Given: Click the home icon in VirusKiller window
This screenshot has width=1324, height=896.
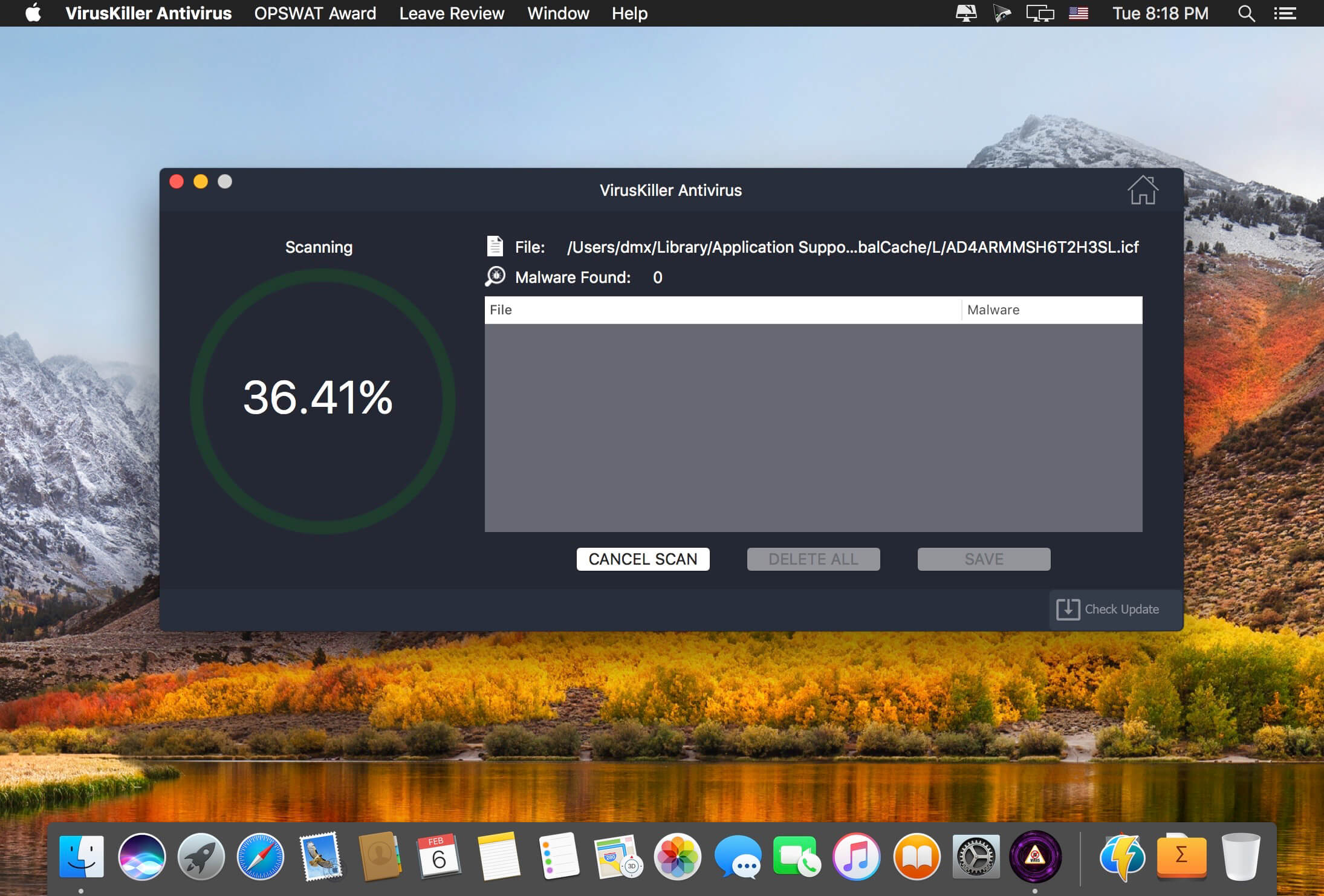Looking at the screenshot, I should (1143, 190).
